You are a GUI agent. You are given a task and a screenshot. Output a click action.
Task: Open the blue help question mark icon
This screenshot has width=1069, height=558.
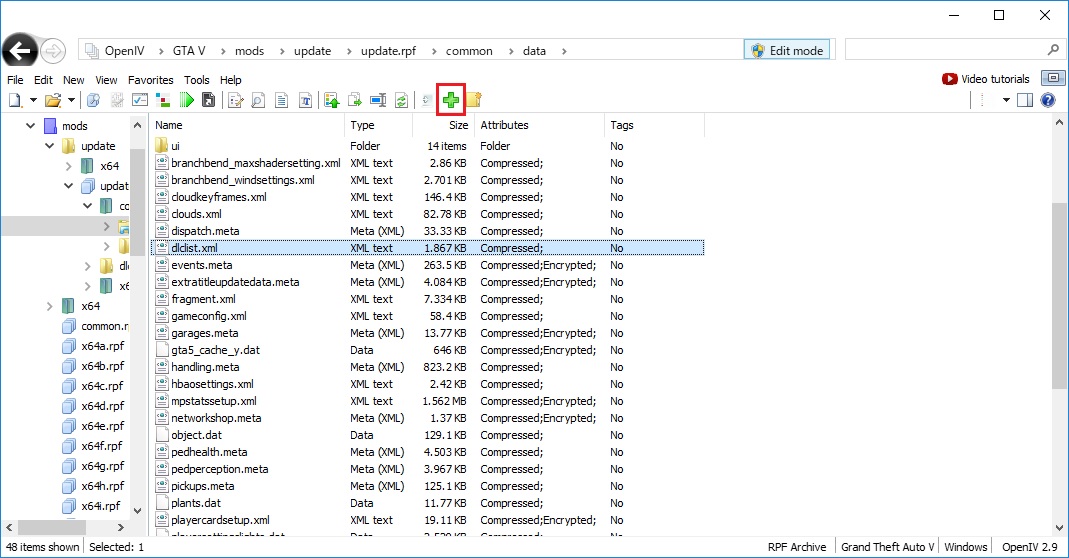click(x=1048, y=100)
